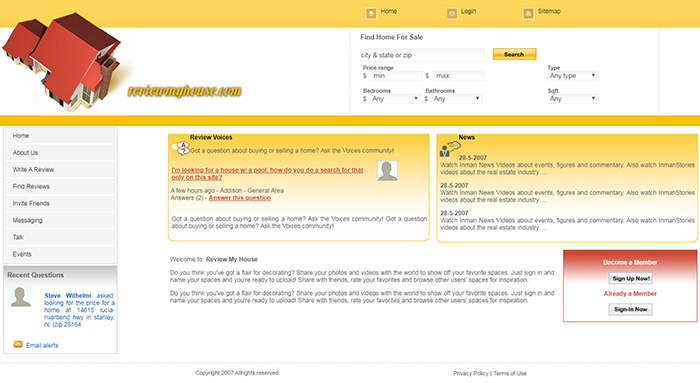Click the Steve Wilhelmi question text about price
700x383 pixels.
(79, 310)
